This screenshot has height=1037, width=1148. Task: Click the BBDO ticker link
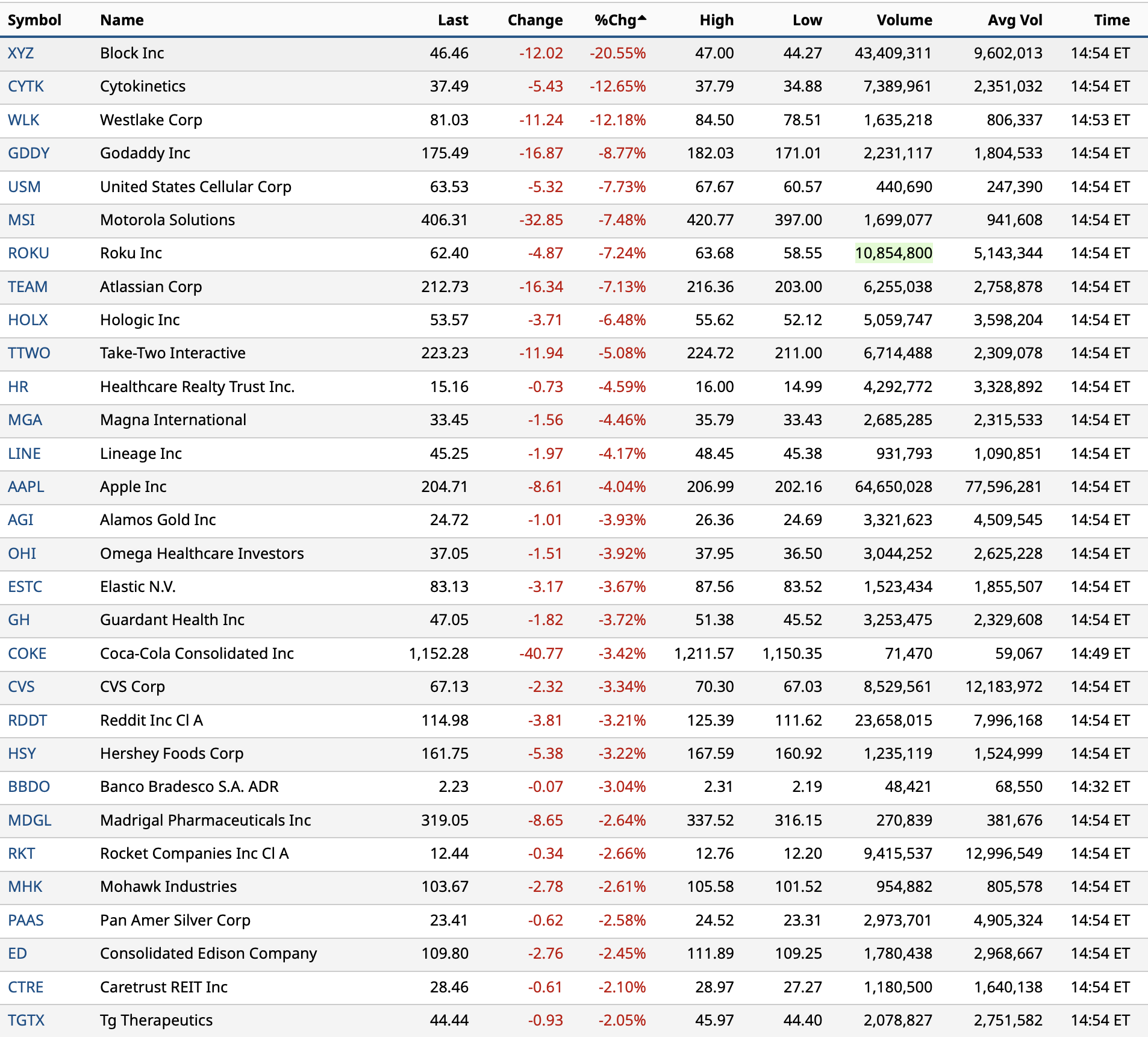click(29, 786)
